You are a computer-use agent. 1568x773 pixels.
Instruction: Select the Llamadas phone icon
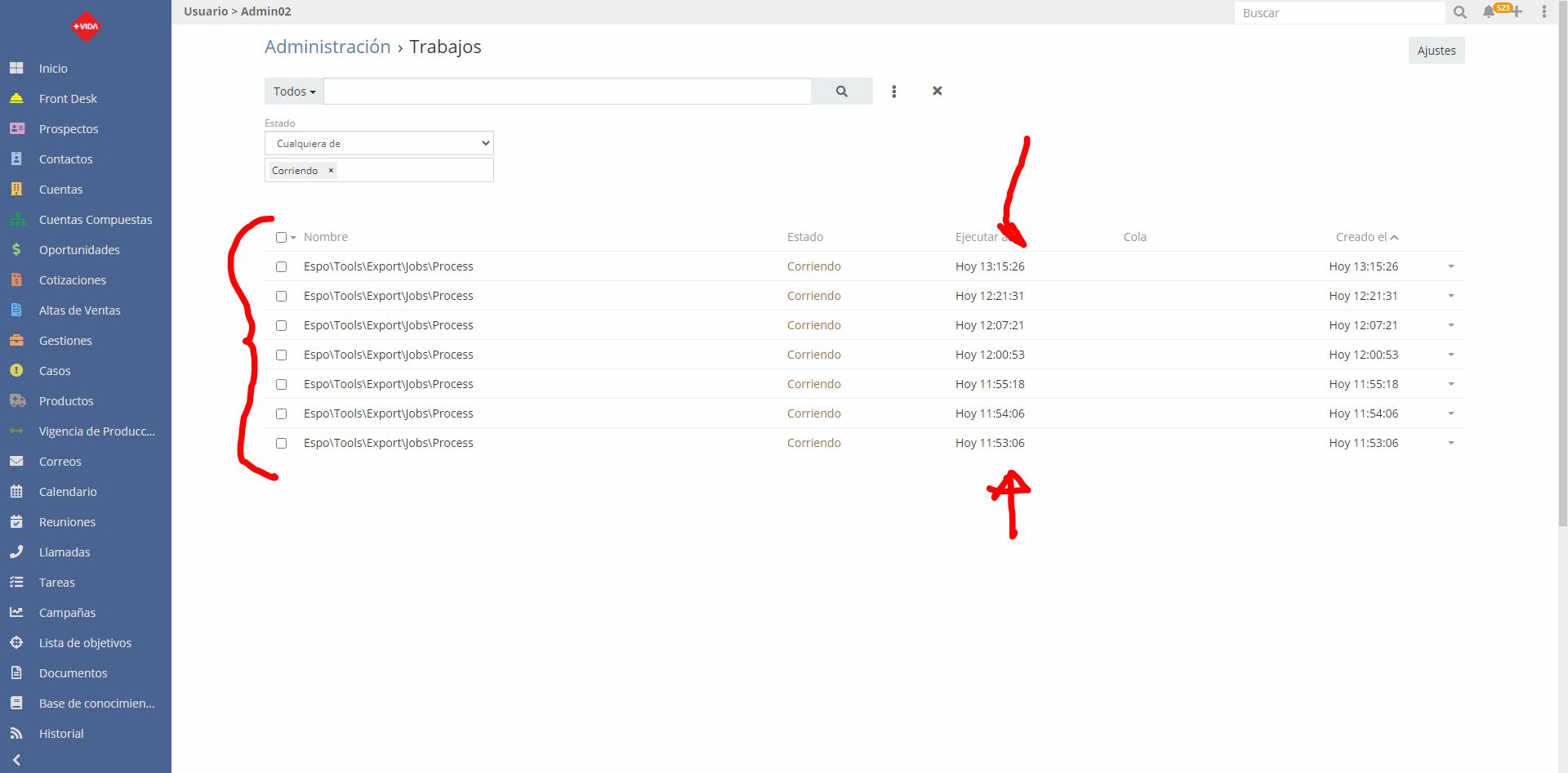point(17,552)
